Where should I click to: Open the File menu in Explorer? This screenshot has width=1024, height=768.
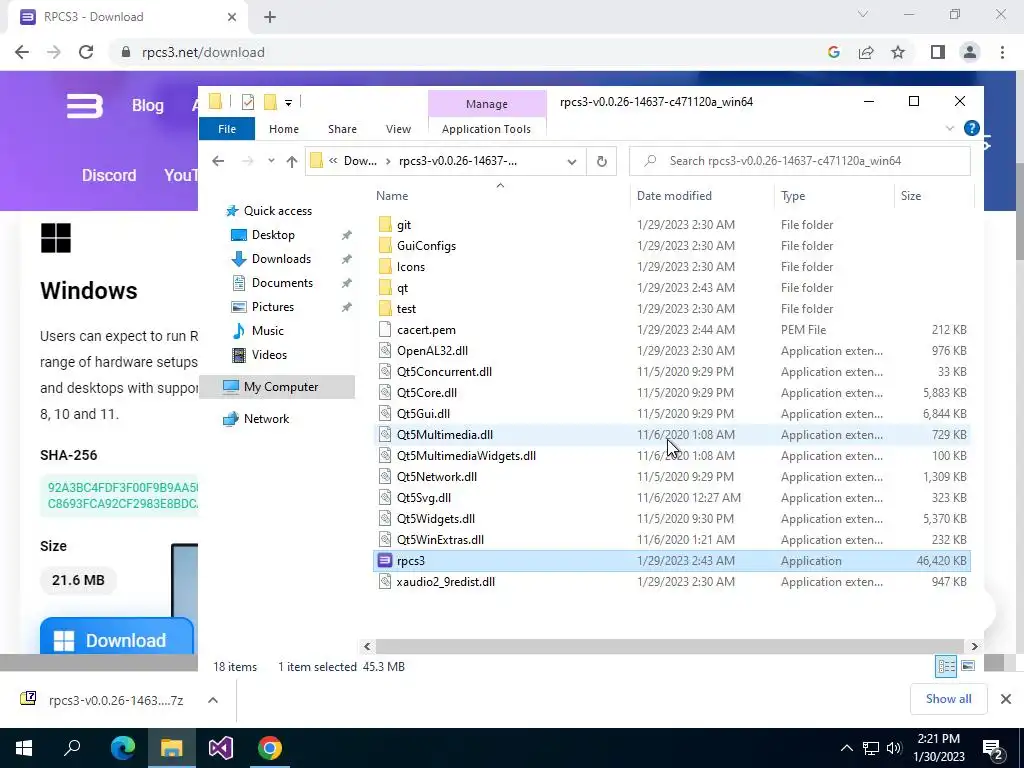(x=227, y=129)
